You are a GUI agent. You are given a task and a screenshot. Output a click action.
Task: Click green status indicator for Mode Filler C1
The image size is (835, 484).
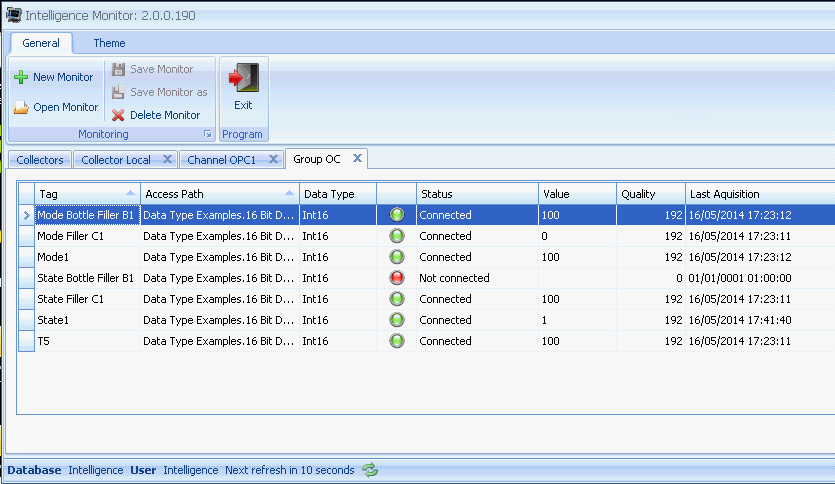pyautogui.click(x=397, y=236)
